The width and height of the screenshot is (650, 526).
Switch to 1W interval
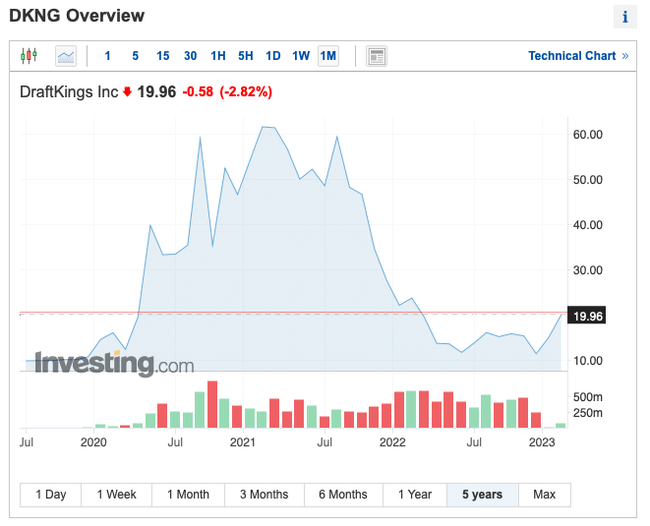(x=301, y=56)
